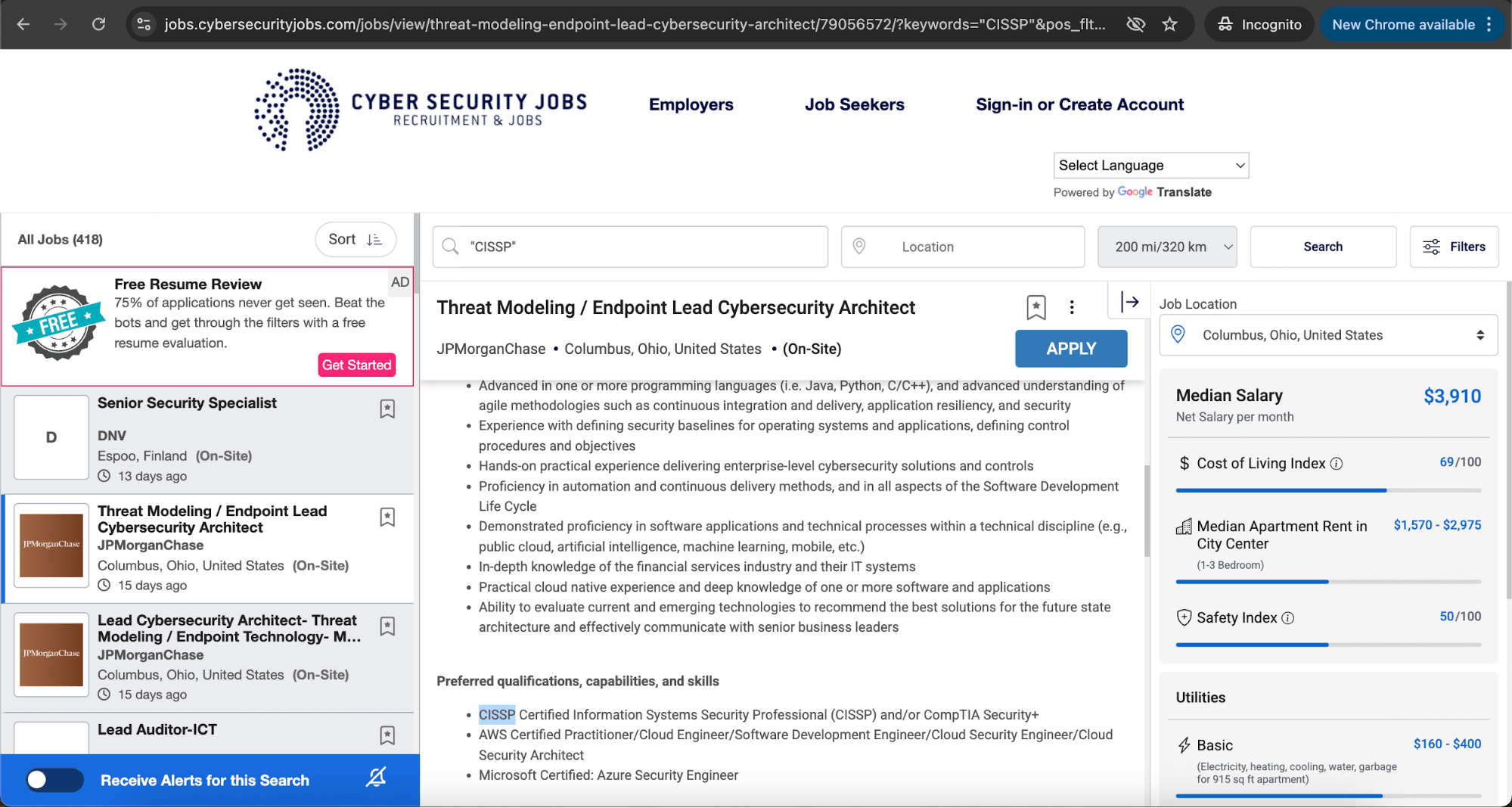Click the $3,910 median salary value

click(x=1452, y=396)
